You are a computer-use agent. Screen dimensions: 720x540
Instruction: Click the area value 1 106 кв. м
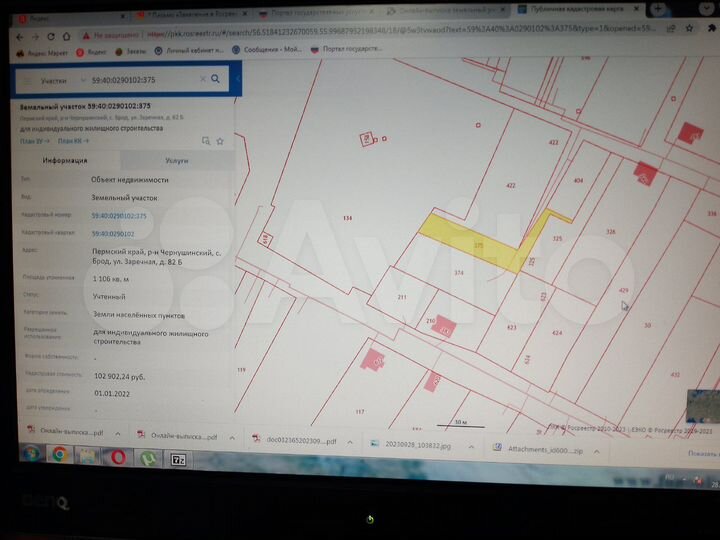click(111, 279)
